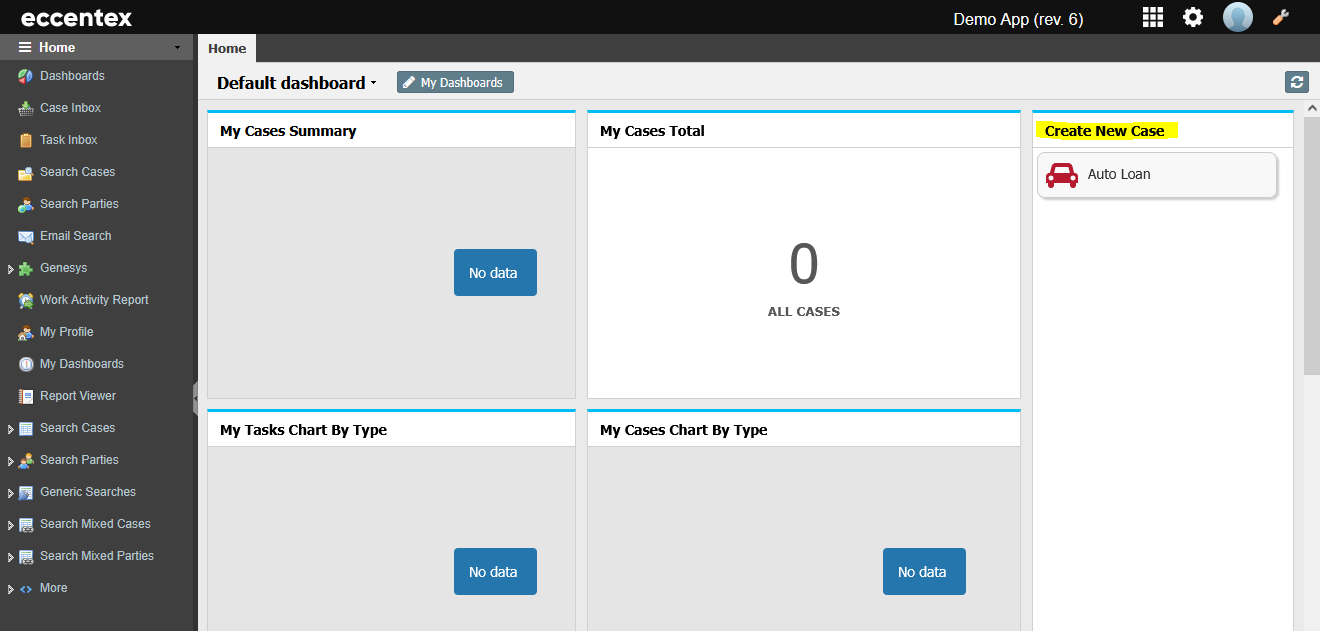Click the red car Auto Loan icon
The height and width of the screenshot is (631, 1320).
coord(1061,175)
